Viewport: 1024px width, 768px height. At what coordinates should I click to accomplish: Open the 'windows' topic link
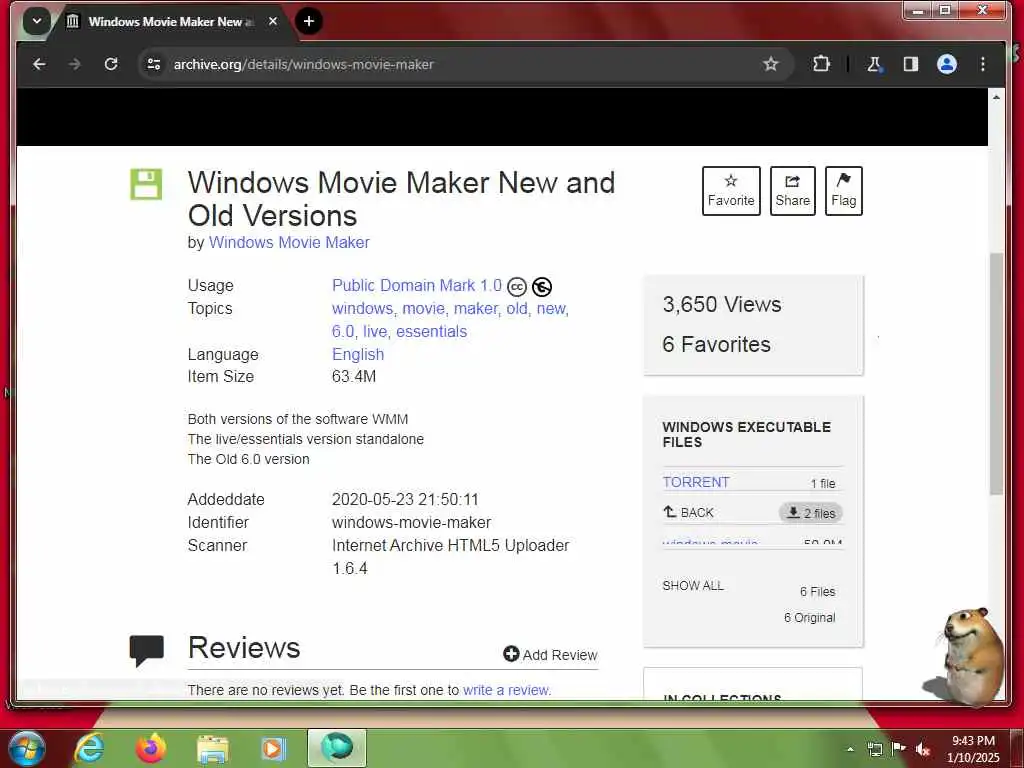pyautogui.click(x=362, y=308)
